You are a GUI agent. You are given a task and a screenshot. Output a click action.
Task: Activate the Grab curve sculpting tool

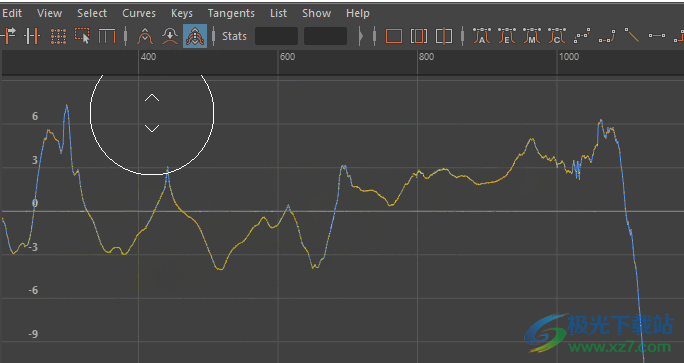pos(145,36)
